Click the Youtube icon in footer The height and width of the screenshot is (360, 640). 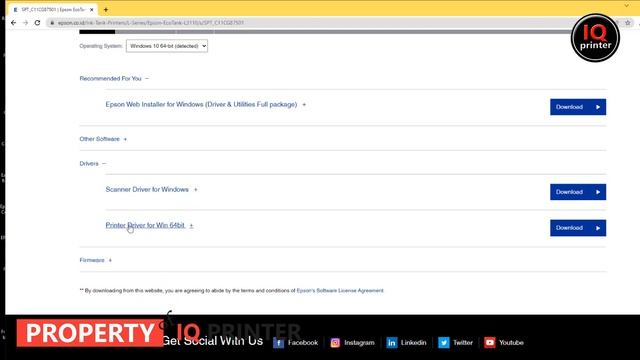point(490,343)
